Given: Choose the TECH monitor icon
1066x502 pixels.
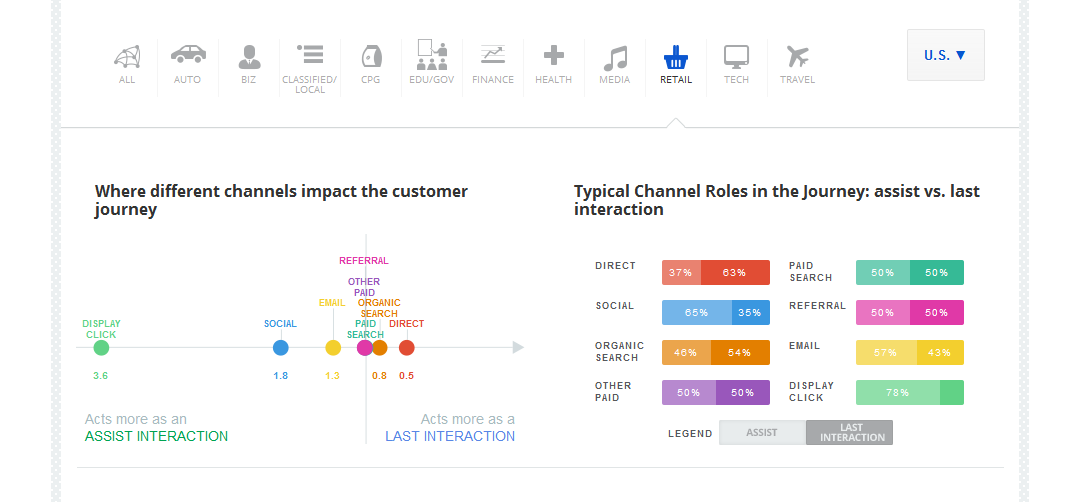Looking at the screenshot, I should [x=736, y=56].
